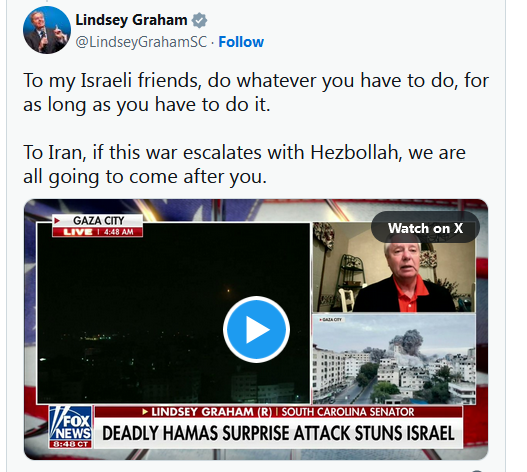This screenshot has width=527, height=472.
Task: Click the 'Deadly Hamas Surprise Attack' headline banner
Action: (278, 433)
